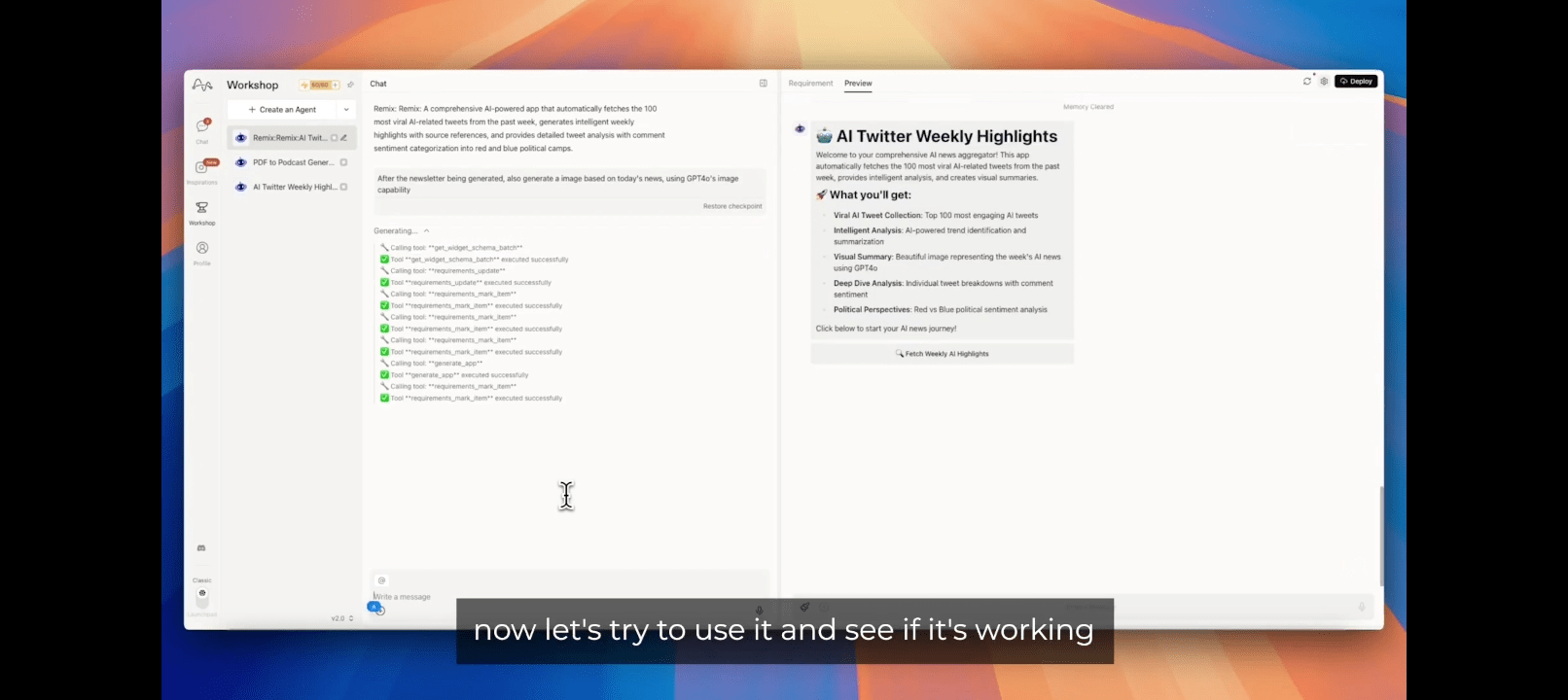Open the preview settings gear icon

click(x=1324, y=82)
